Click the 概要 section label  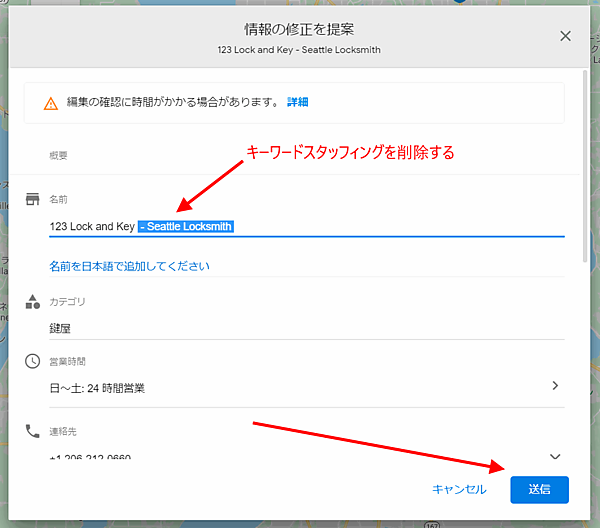59,155
